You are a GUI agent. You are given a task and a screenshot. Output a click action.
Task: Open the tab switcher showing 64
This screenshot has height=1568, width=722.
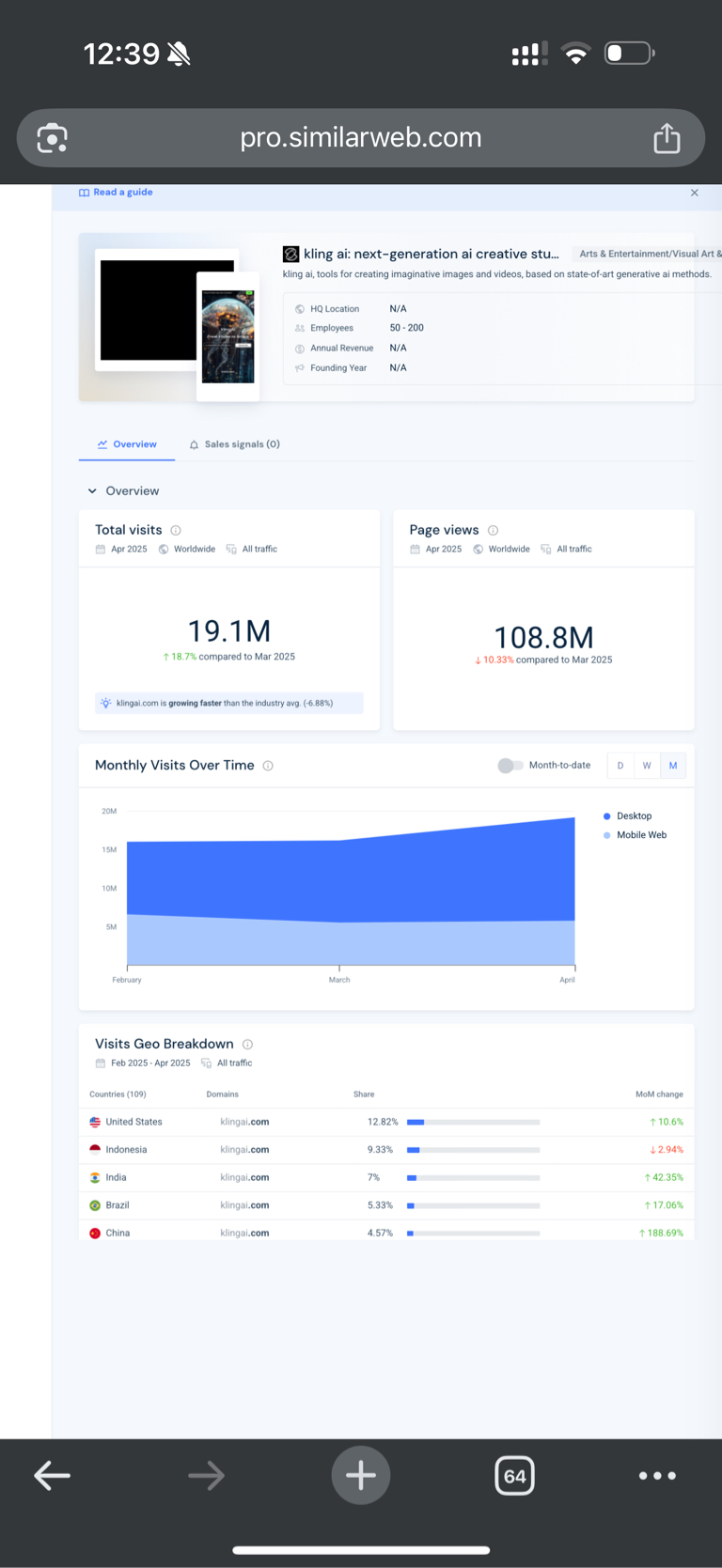(x=515, y=1475)
